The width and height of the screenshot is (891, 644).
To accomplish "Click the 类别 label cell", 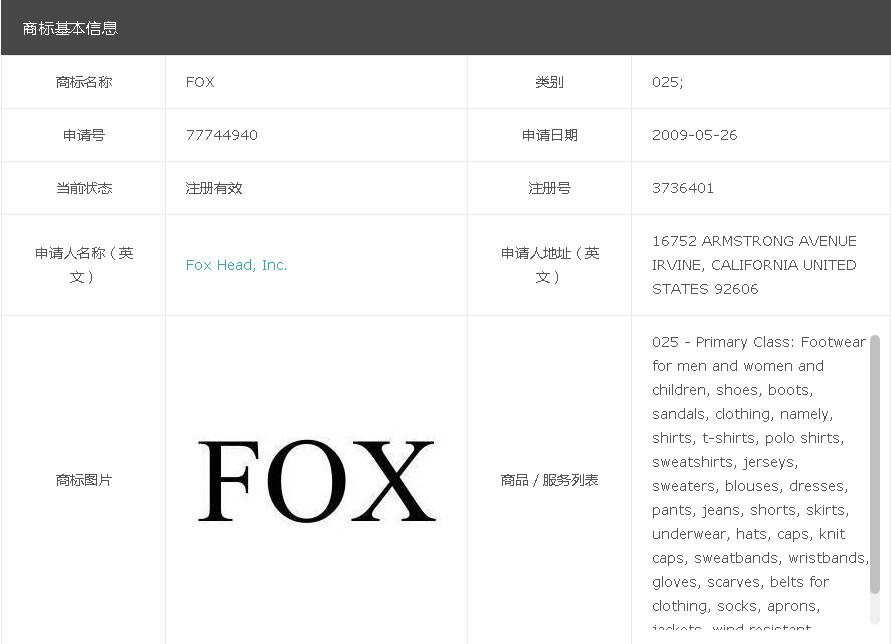I will tap(549, 82).
